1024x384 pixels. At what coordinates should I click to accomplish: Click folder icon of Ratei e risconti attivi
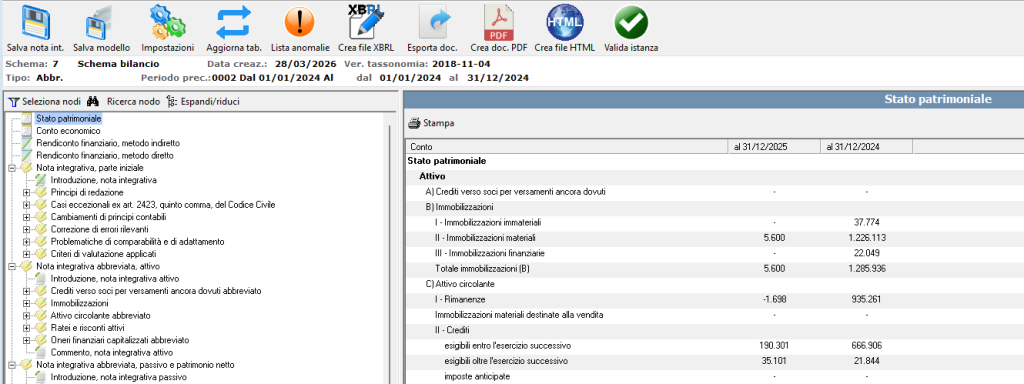[40, 328]
